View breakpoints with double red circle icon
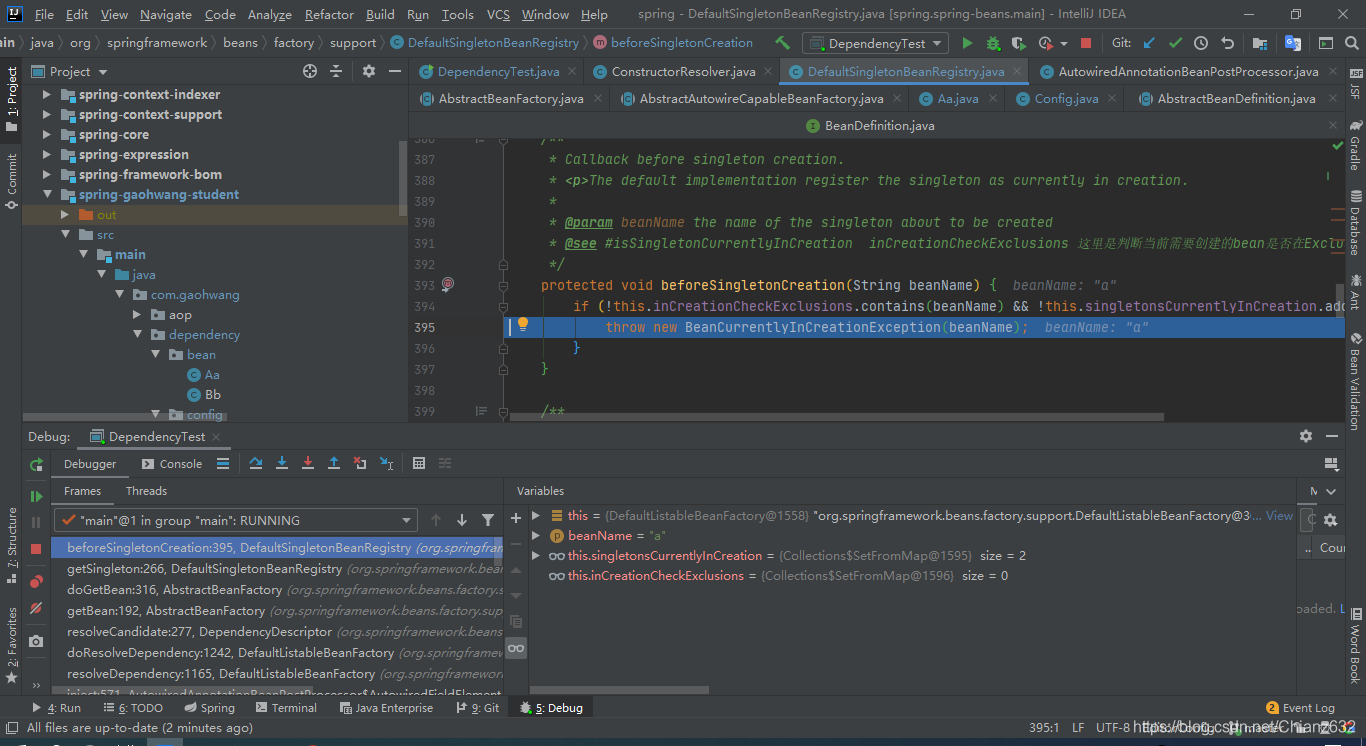The height and width of the screenshot is (746, 1366). click(36, 581)
